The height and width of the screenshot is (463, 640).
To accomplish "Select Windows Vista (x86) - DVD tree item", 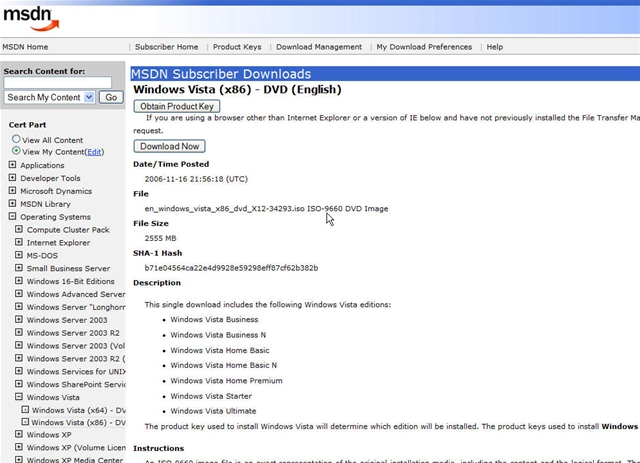I will (78, 423).
